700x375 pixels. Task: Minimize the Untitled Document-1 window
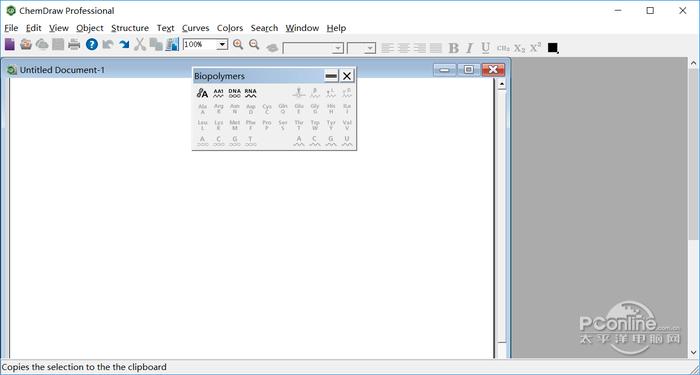click(445, 70)
